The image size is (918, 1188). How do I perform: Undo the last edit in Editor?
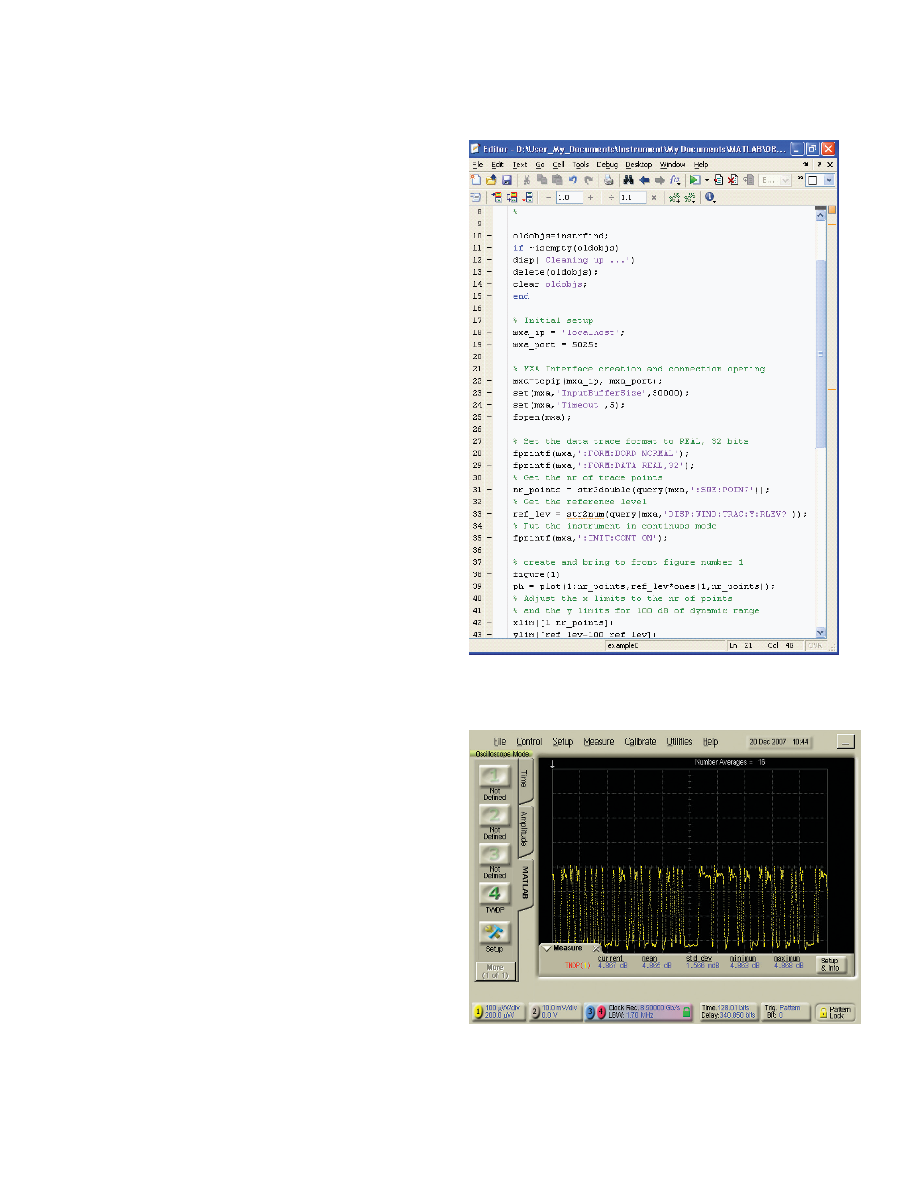pos(573,180)
